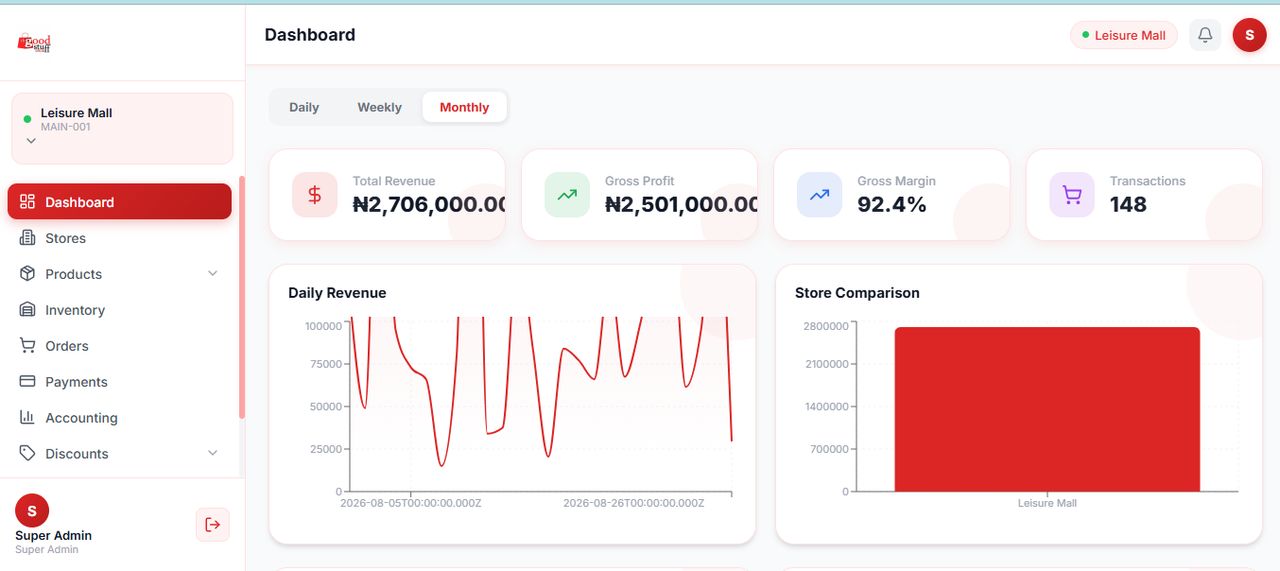Click the Total Revenue dollar icon
1280x571 pixels.
click(314, 195)
